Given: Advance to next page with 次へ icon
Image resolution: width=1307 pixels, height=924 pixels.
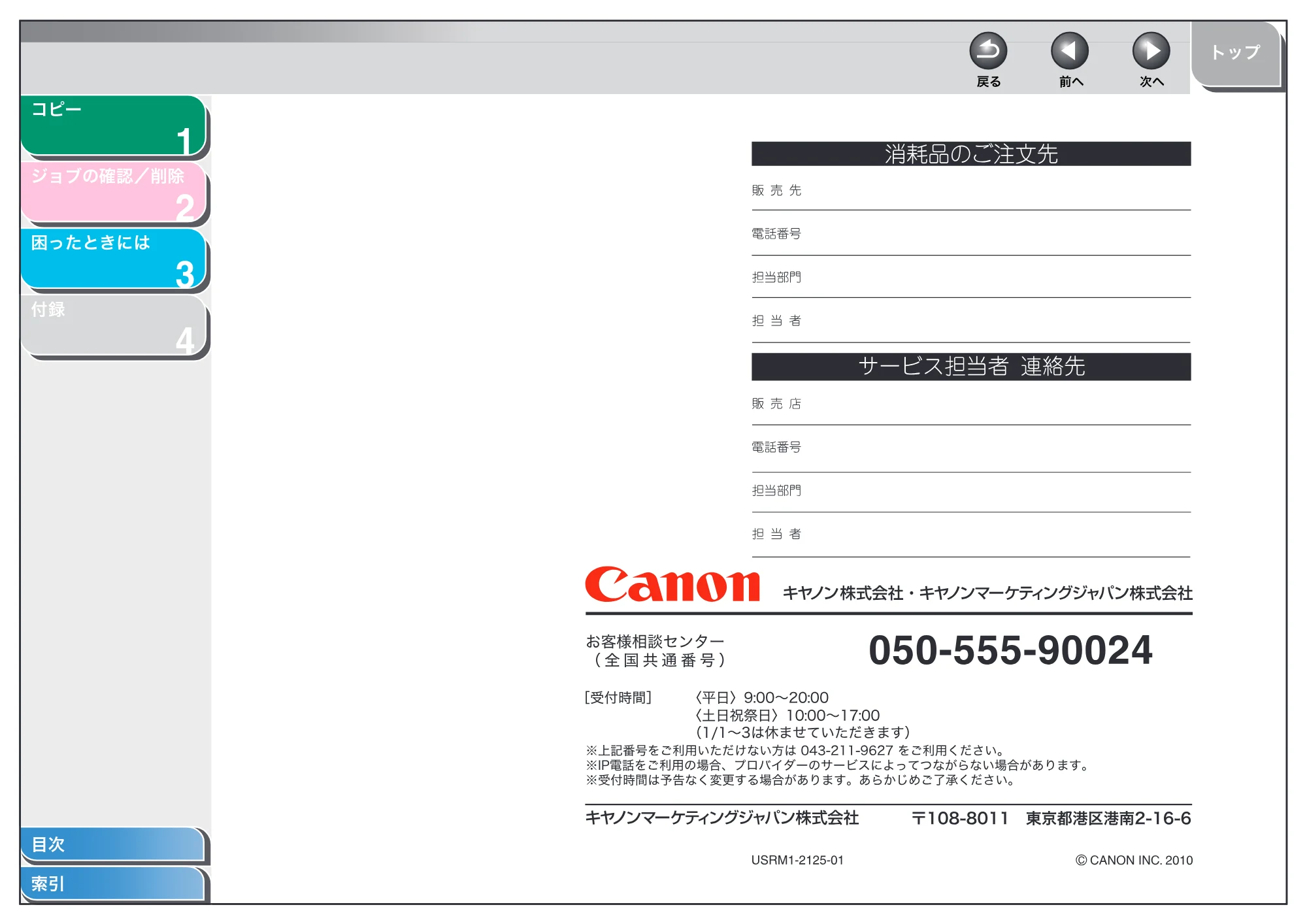Looking at the screenshot, I should click(x=1151, y=51).
